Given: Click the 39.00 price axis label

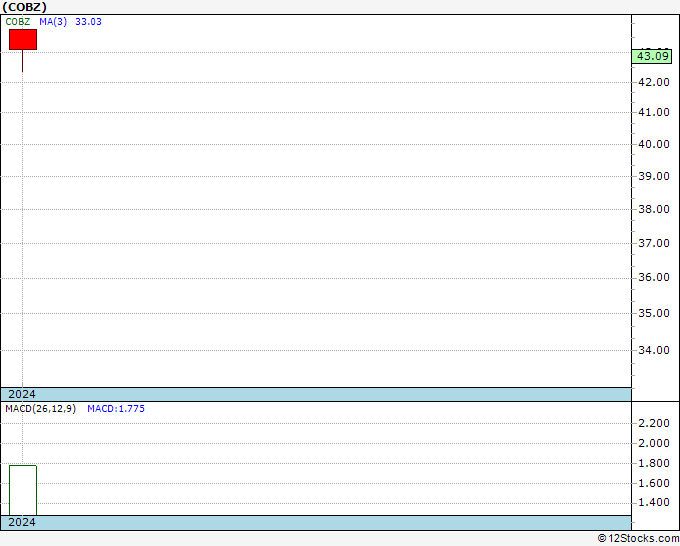Looking at the screenshot, I should coord(654,176).
